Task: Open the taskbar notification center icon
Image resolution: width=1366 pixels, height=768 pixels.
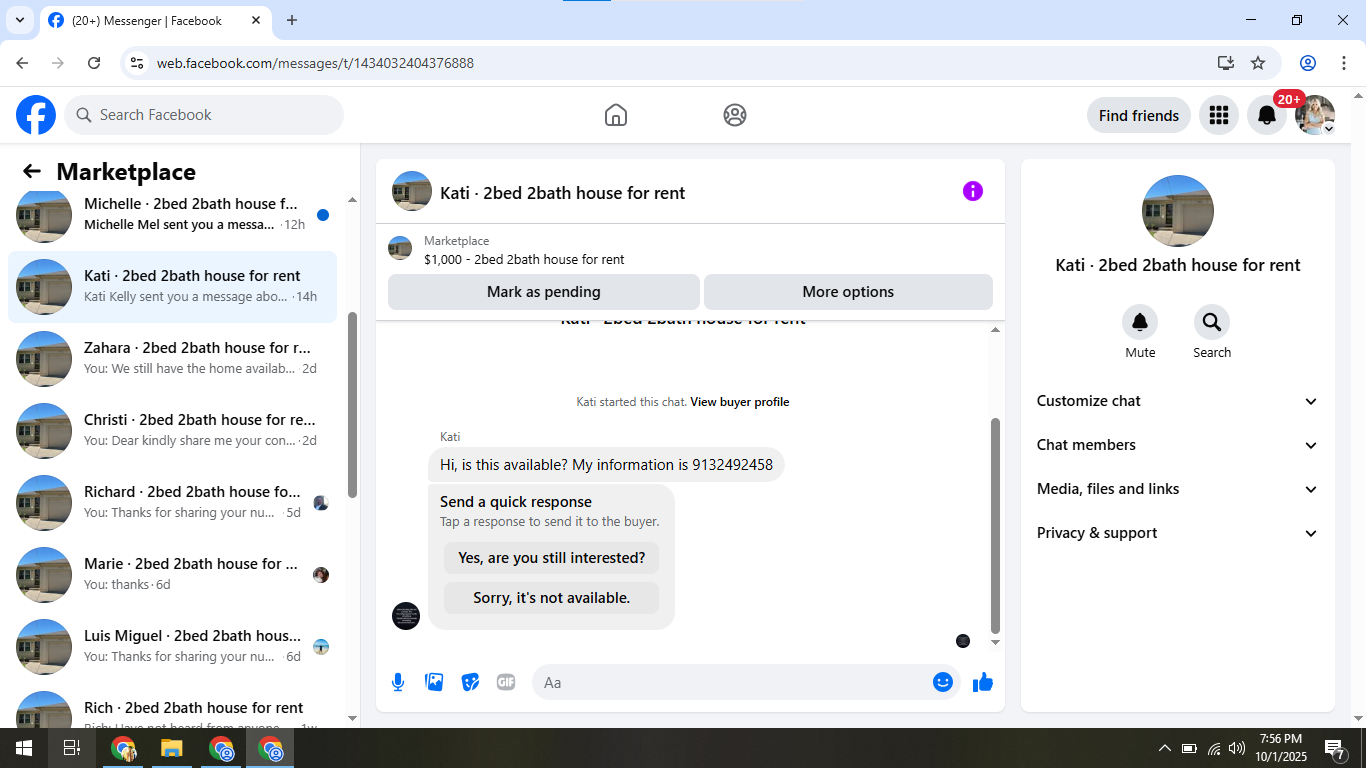Action: point(1334,748)
